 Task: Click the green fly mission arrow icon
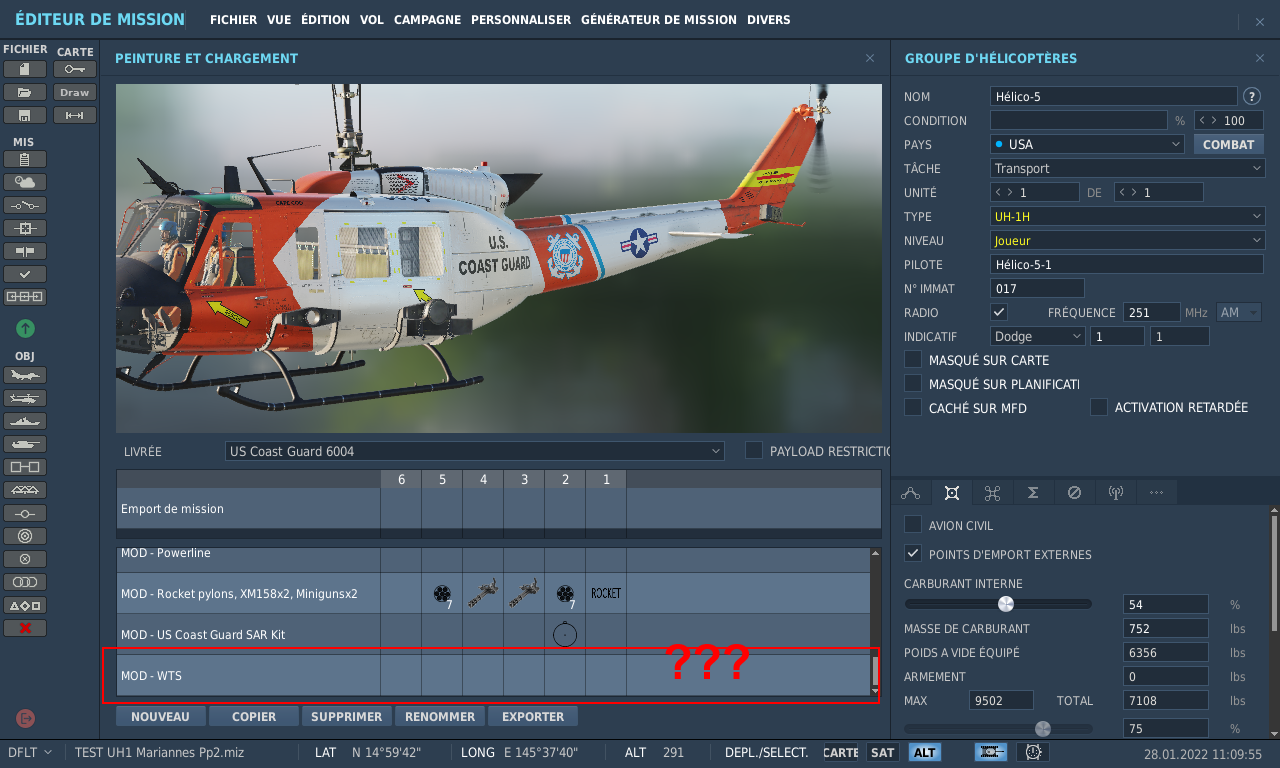(x=25, y=328)
